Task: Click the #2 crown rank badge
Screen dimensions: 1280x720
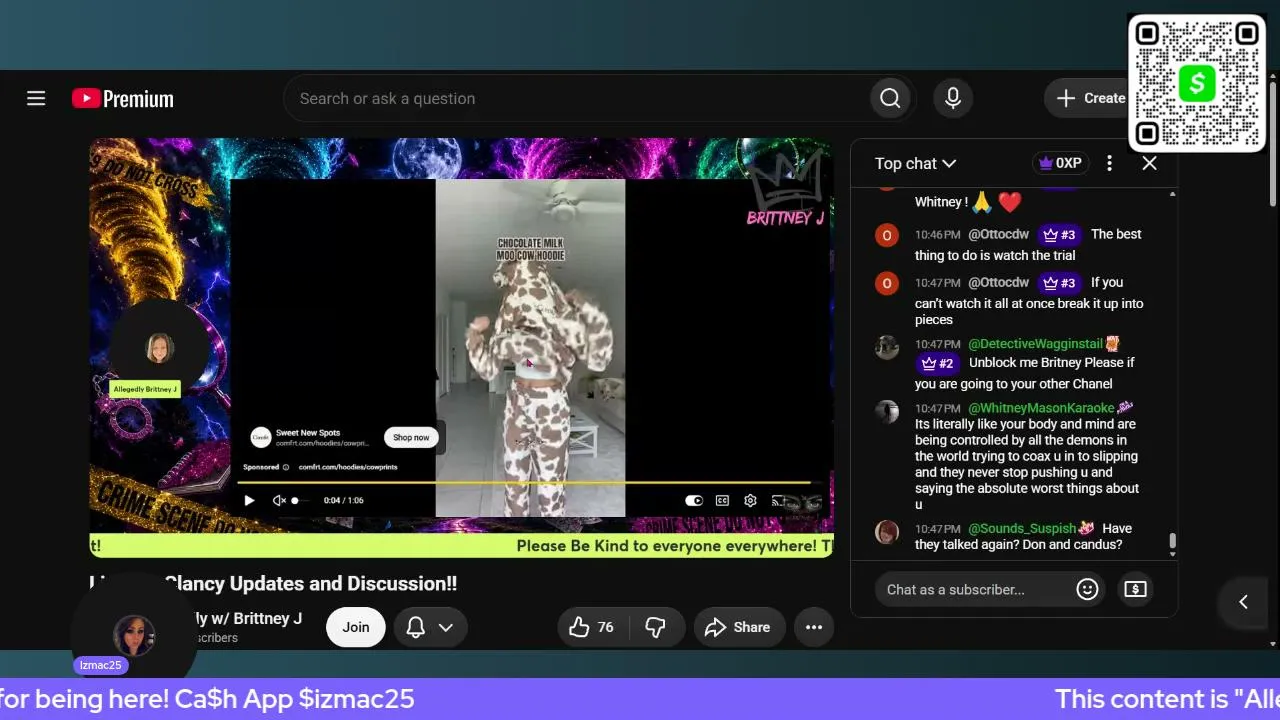Action: (x=938, y=363)
